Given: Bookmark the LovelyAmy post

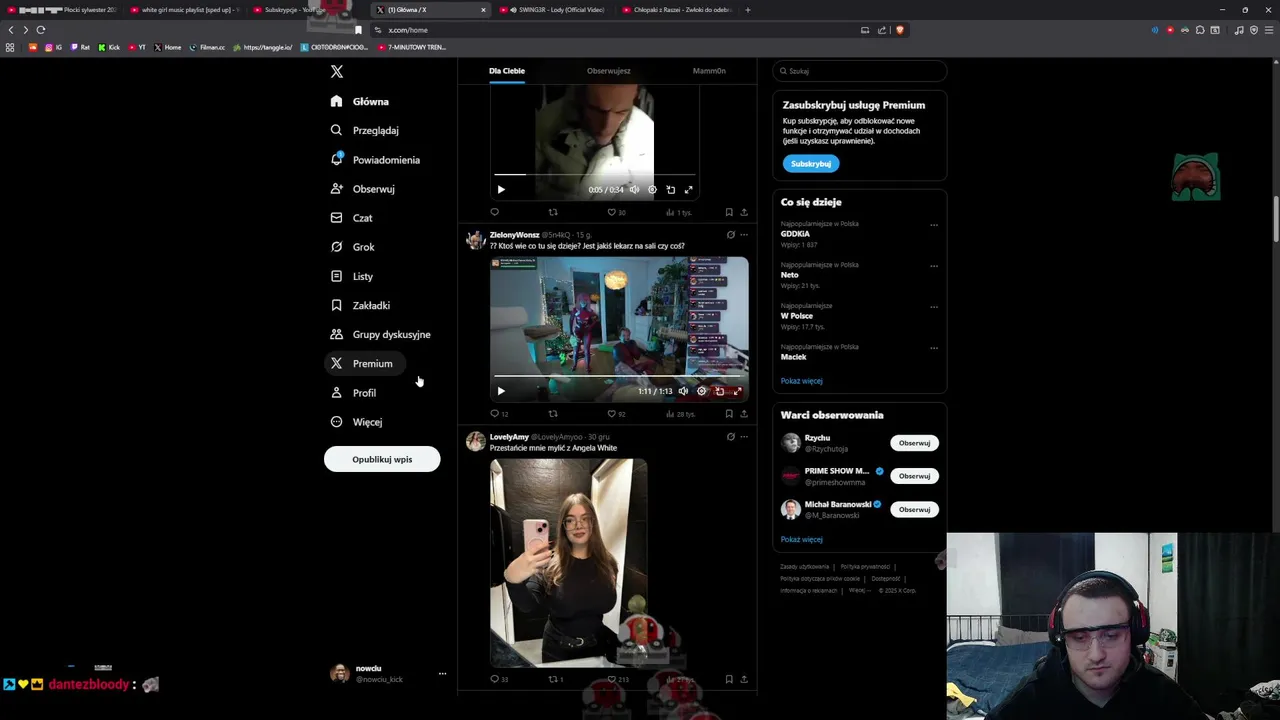Looking at the screenshot, I should pyautogui.click(x=729, y=679).
